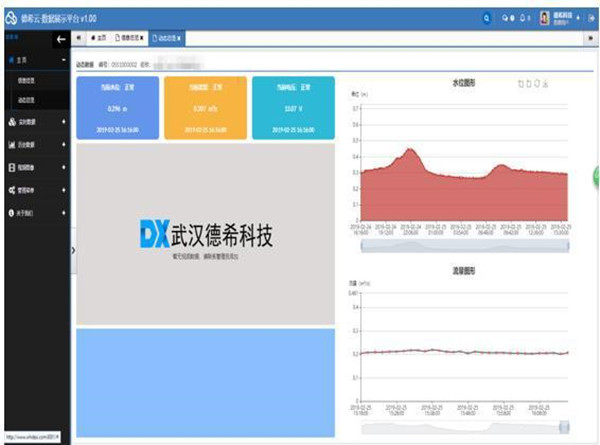600x445 pixels.
Task: Select the middle tab in the tab bar
Action: click(127, 38)
